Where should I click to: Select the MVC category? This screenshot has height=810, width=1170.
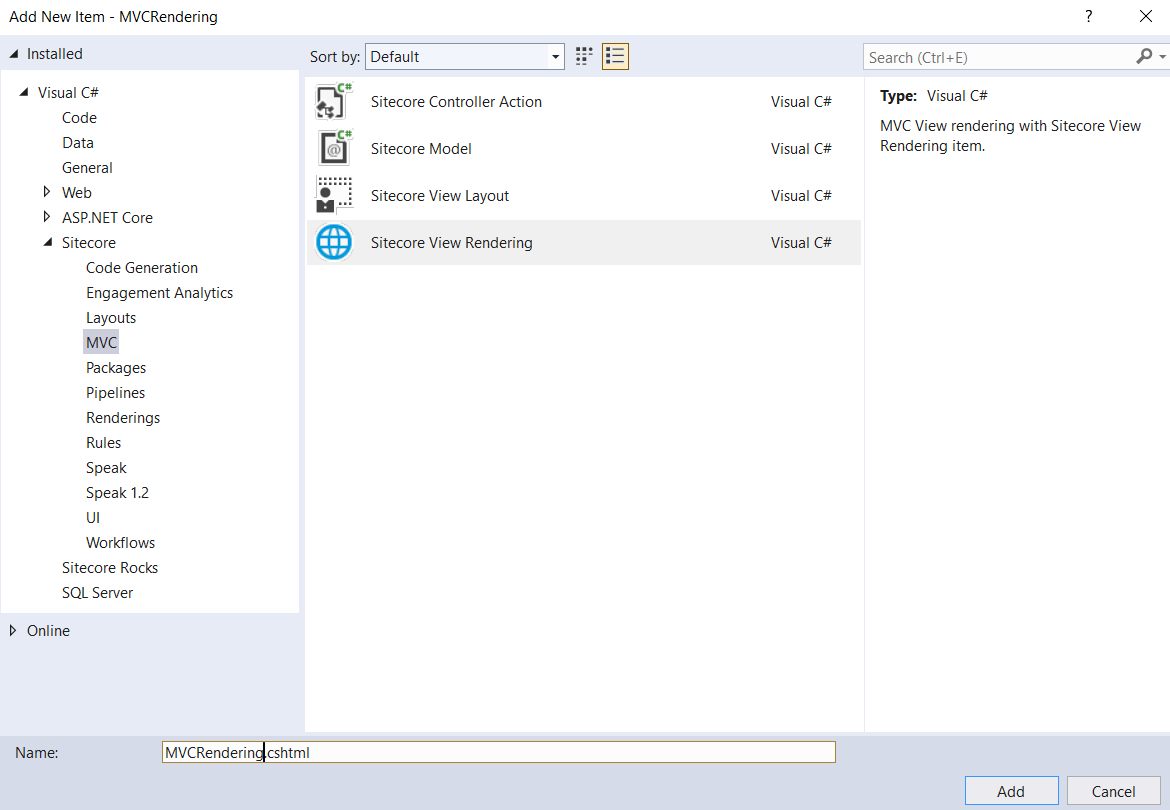101,342
